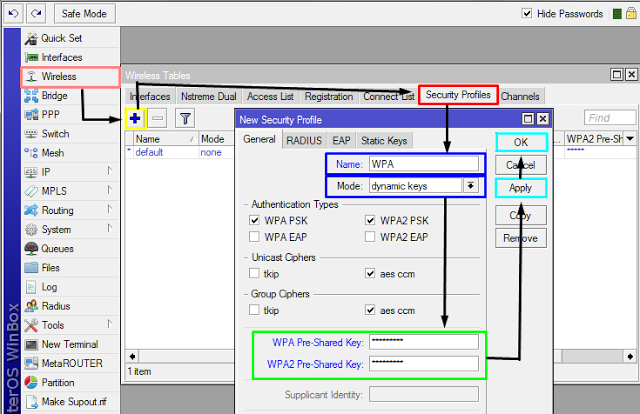
Task: Open column chooser dropdown in Wireless Tables
Action: (630, 139)
